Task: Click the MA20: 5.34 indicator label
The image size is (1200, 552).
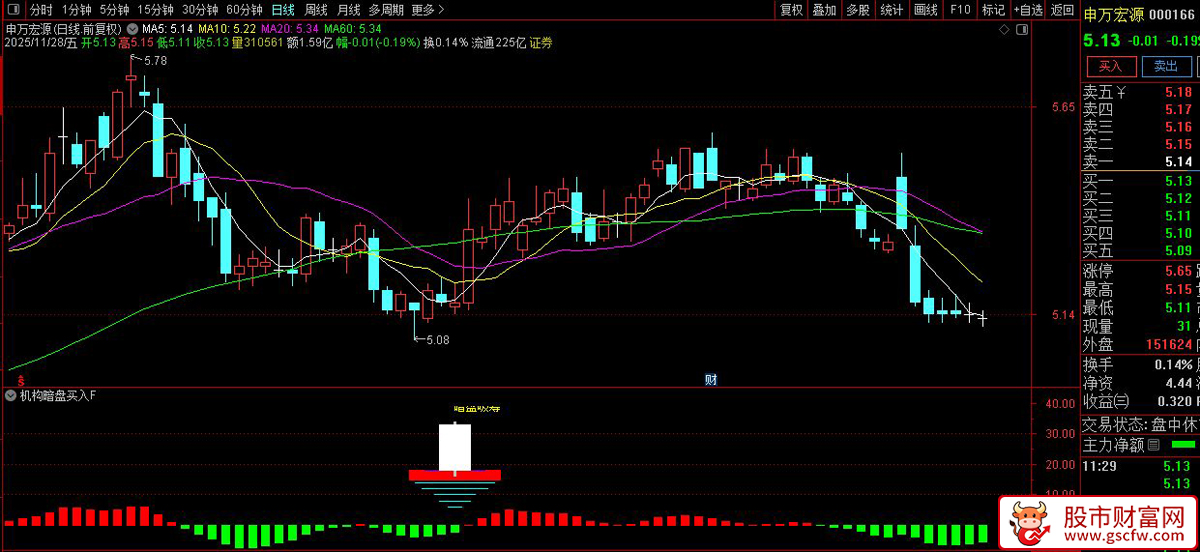Action: [291, 29]
